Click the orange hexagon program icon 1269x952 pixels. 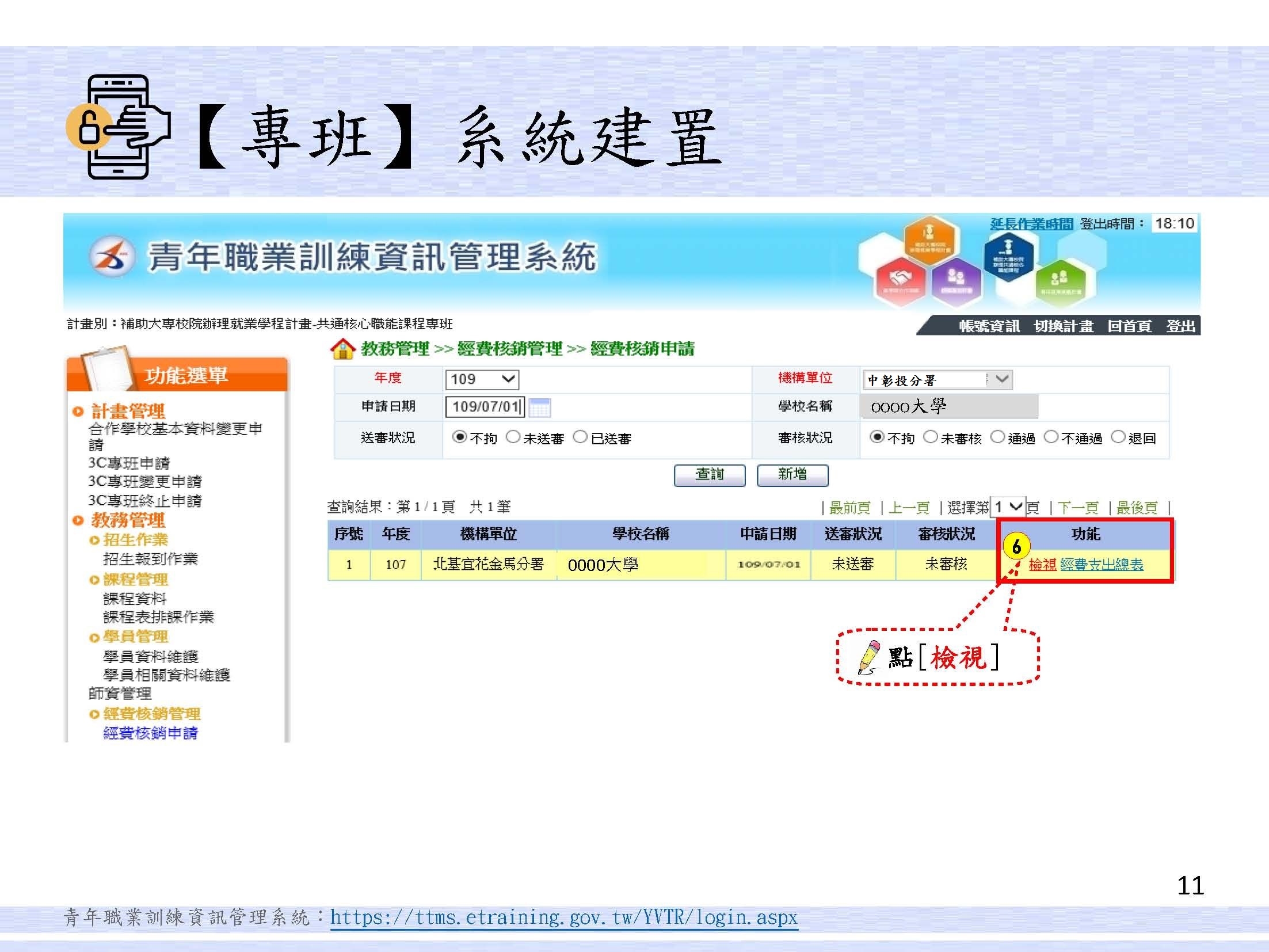929,239
